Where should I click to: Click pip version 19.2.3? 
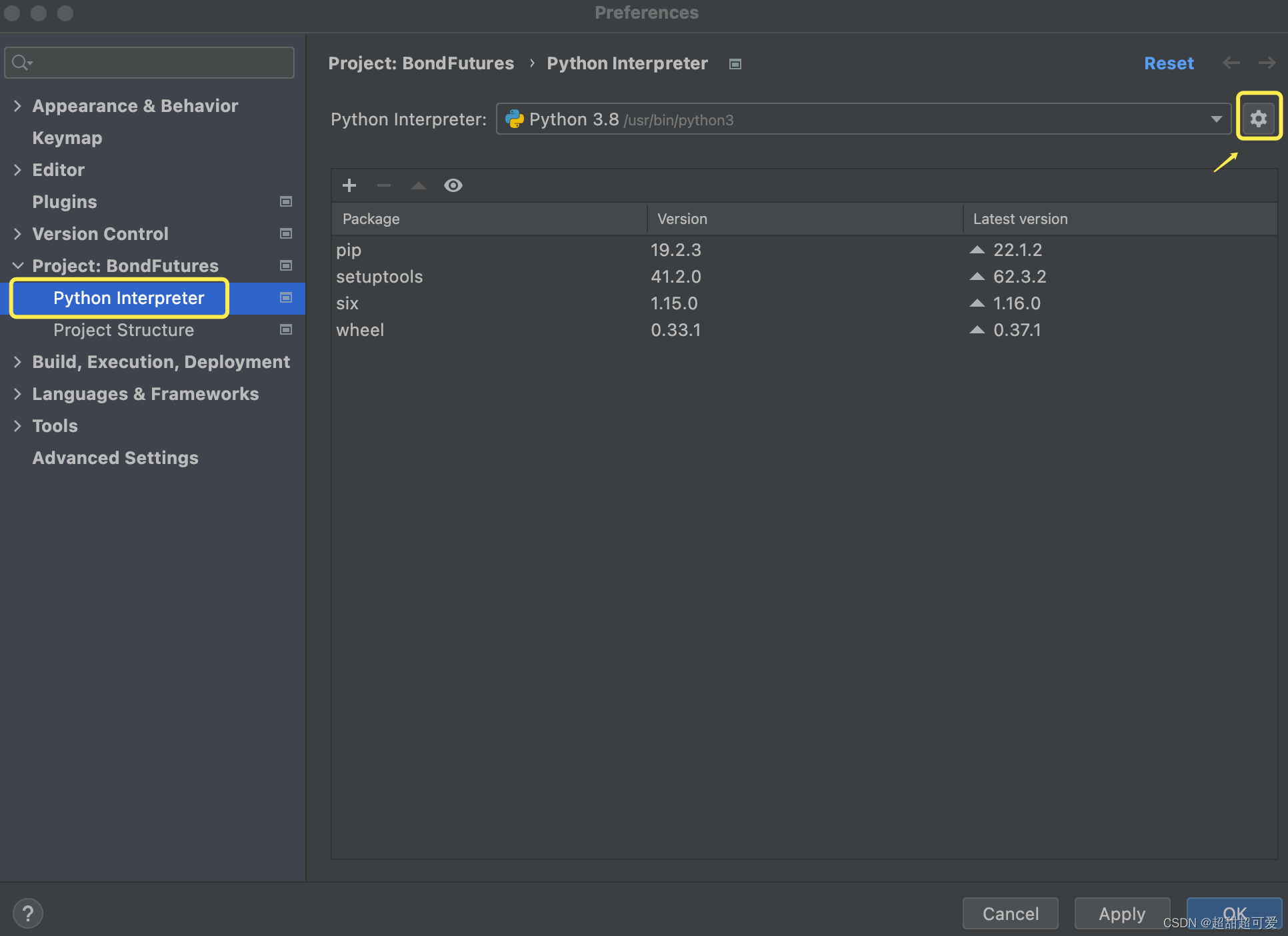[676, 250]
